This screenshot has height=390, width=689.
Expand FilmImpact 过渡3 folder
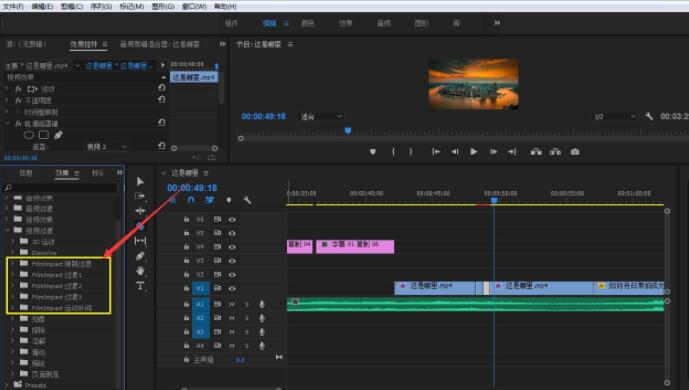(x=12, y=296)
